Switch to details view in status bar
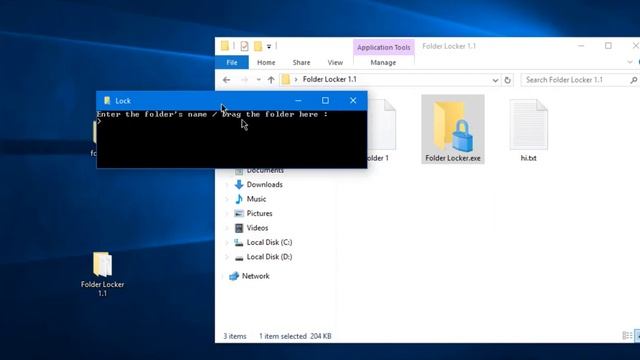 pyautogui.click(x=627, y=336)
